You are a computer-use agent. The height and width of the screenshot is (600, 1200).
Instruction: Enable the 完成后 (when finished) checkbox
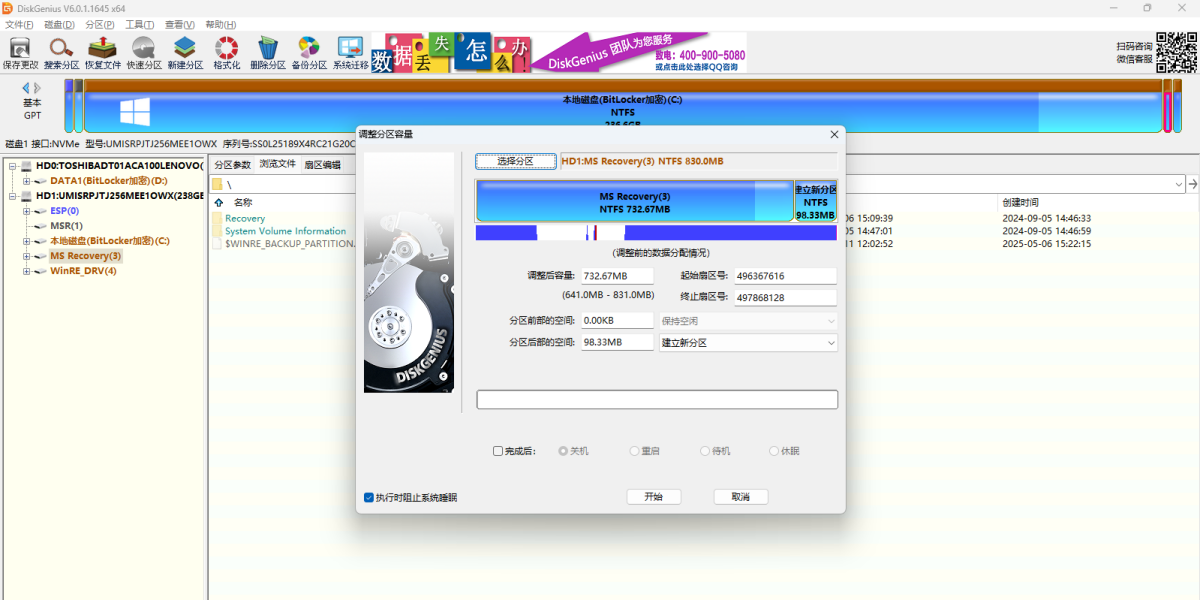tap(498, 451)
